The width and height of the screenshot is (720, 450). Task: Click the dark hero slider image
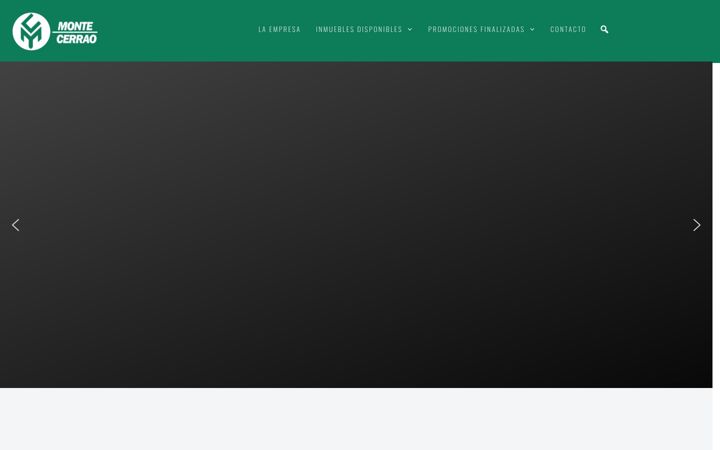tap(356, 225)
